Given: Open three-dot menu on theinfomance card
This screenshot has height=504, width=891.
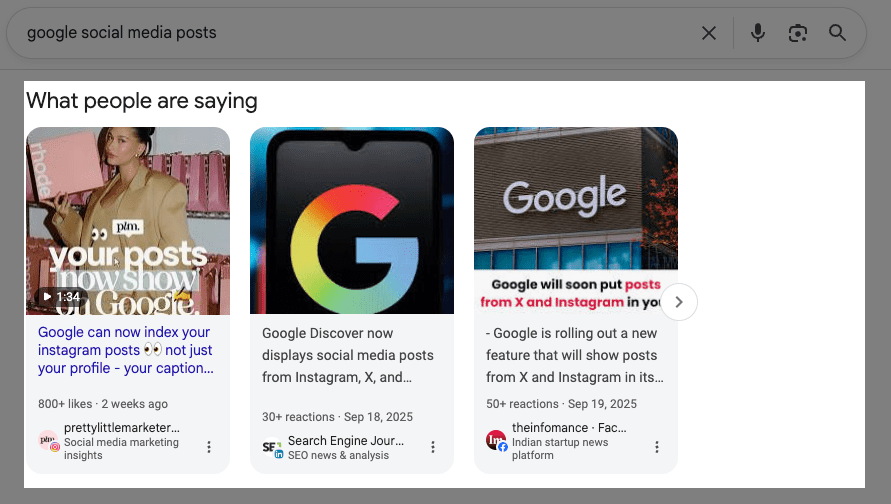Looking at the screenshot, I should tap(657, 447).
